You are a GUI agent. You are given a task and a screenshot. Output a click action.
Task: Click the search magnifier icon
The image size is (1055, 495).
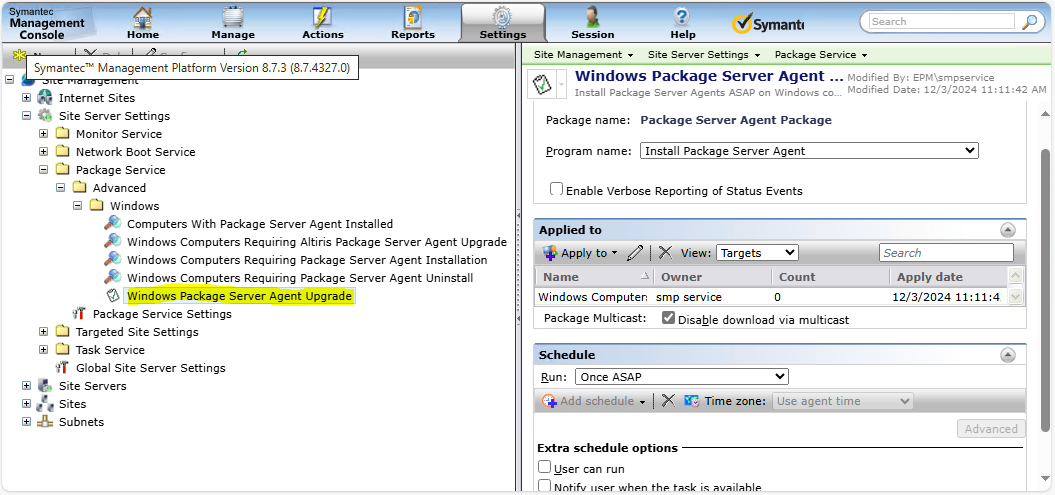[1029, 22]
